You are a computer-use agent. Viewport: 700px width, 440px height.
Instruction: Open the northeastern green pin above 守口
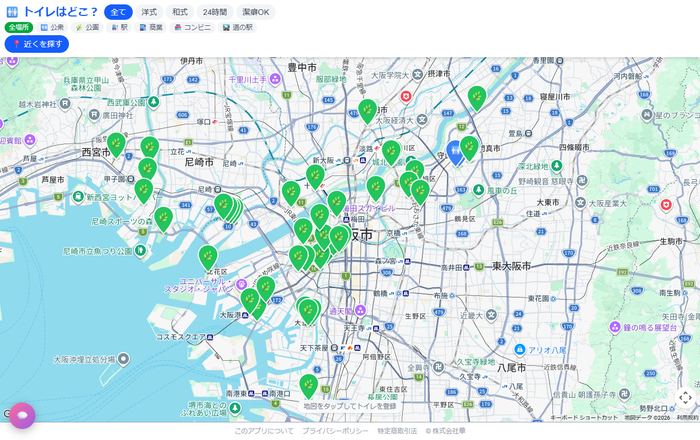pyautogui.click(x=477, y=97)
